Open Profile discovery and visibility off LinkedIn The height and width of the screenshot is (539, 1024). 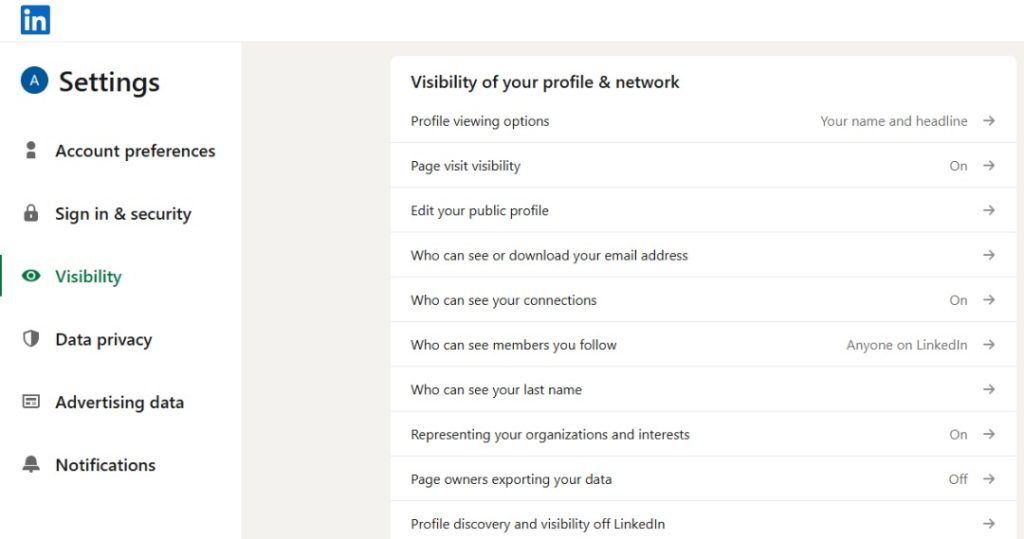[x=537, y=524]
